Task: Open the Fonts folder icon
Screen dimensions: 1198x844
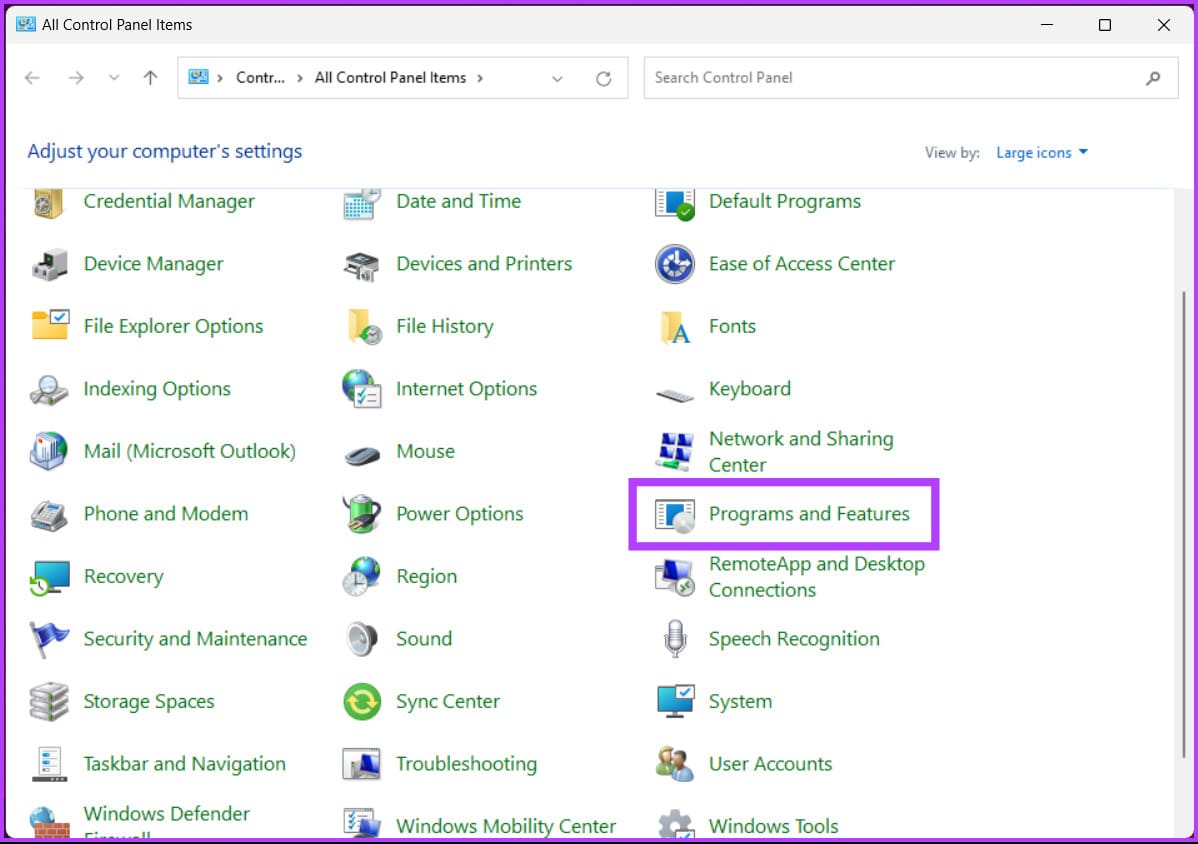Action: tap(675, 327)
